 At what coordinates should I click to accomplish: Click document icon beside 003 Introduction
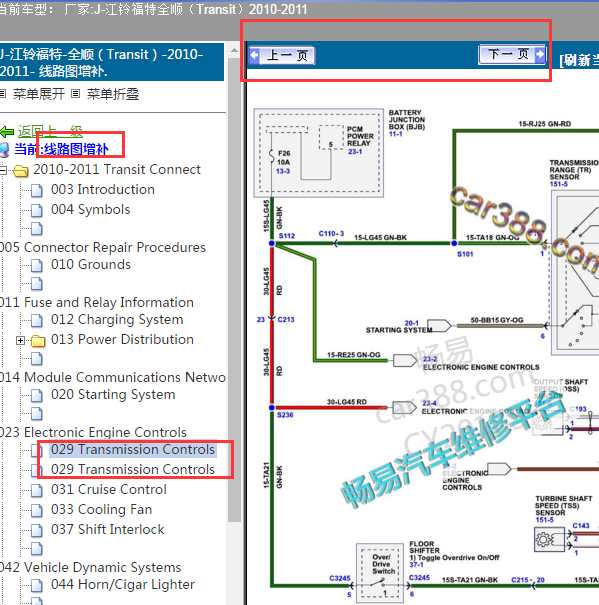(37, 190)
